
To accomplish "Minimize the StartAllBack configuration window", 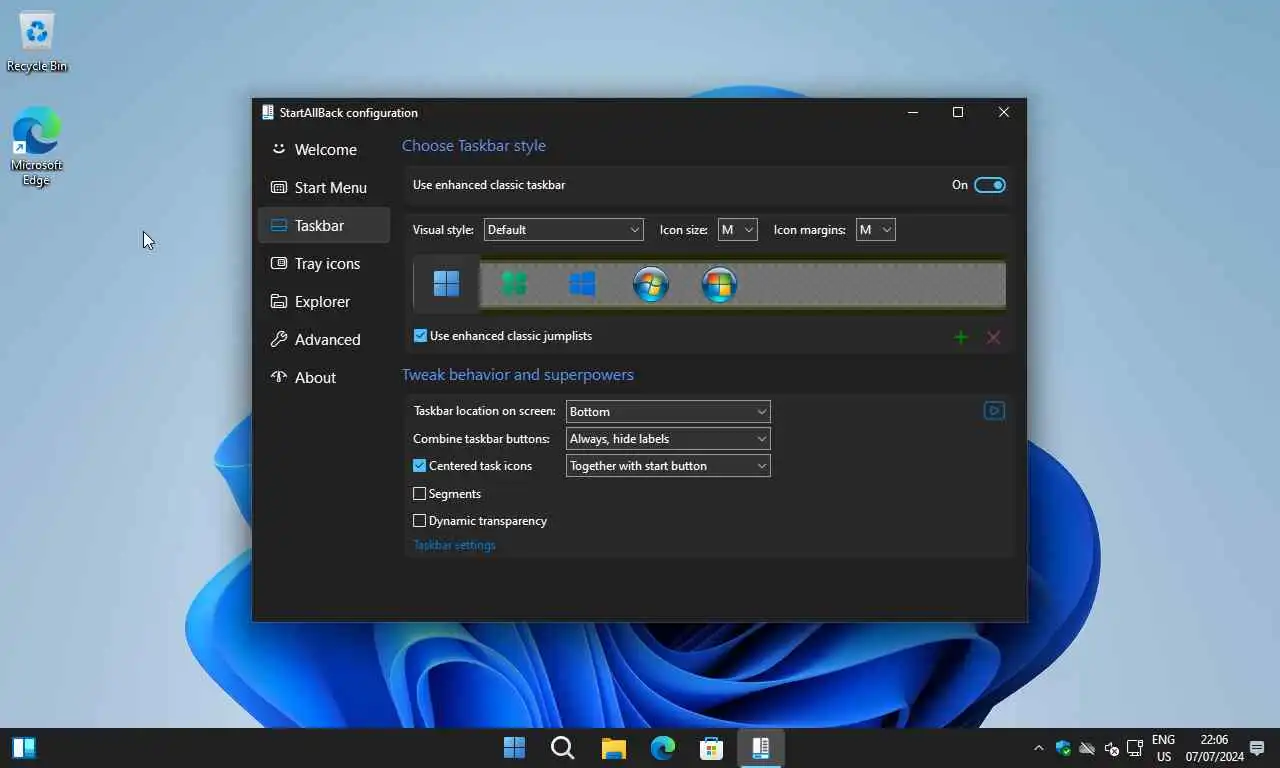I will click(x=912, y=112).
